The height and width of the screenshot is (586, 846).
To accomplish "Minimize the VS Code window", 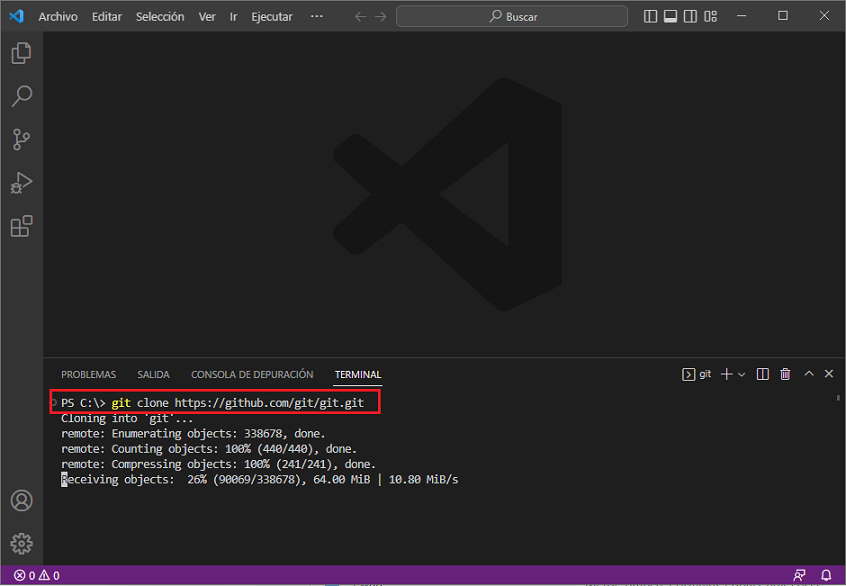I will click(x=742, y=16).
